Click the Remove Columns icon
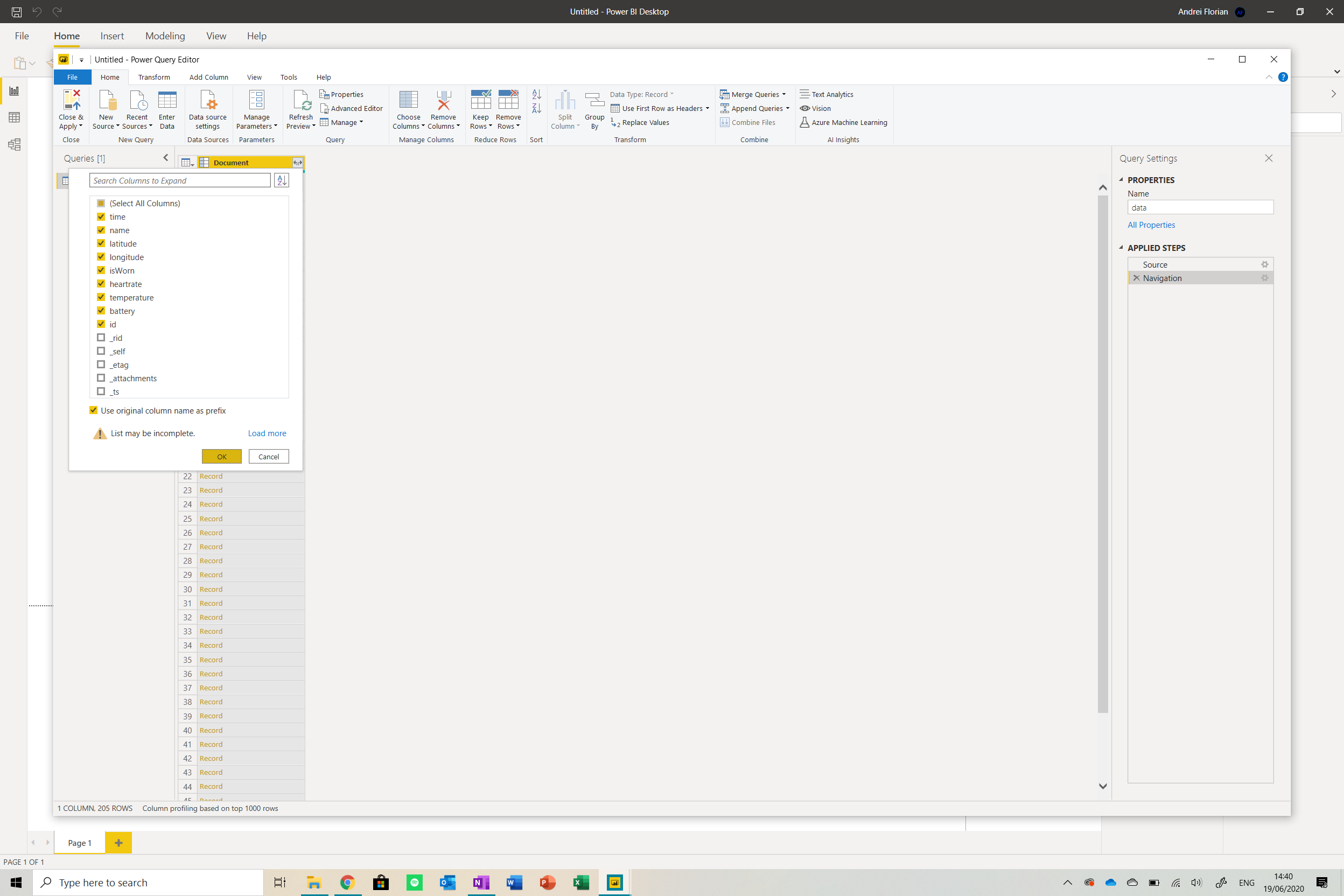Screen dimensions: 1344x896 tap(444, 101)
